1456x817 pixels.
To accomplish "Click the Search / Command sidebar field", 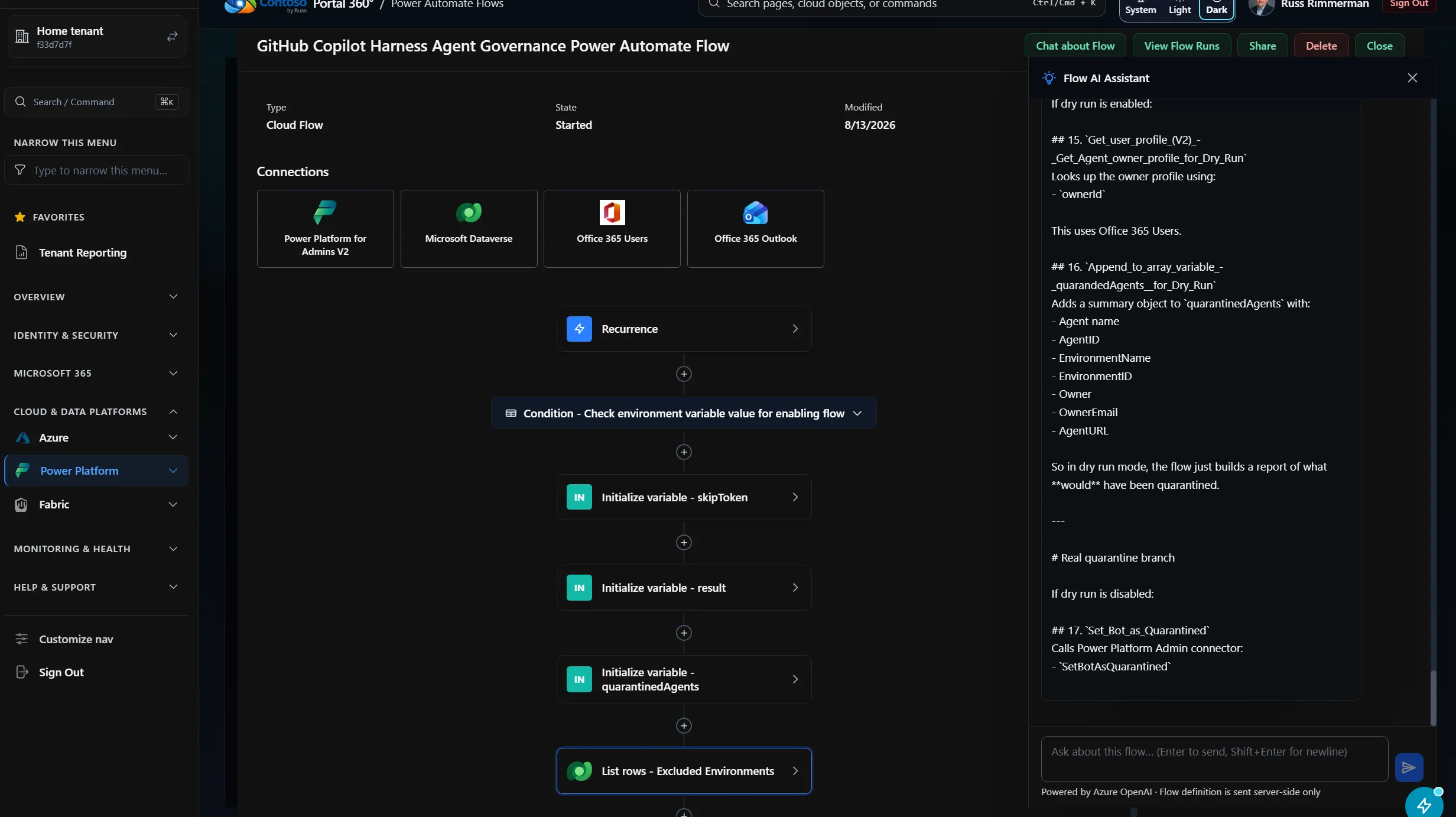I will [x=96, y=102].
